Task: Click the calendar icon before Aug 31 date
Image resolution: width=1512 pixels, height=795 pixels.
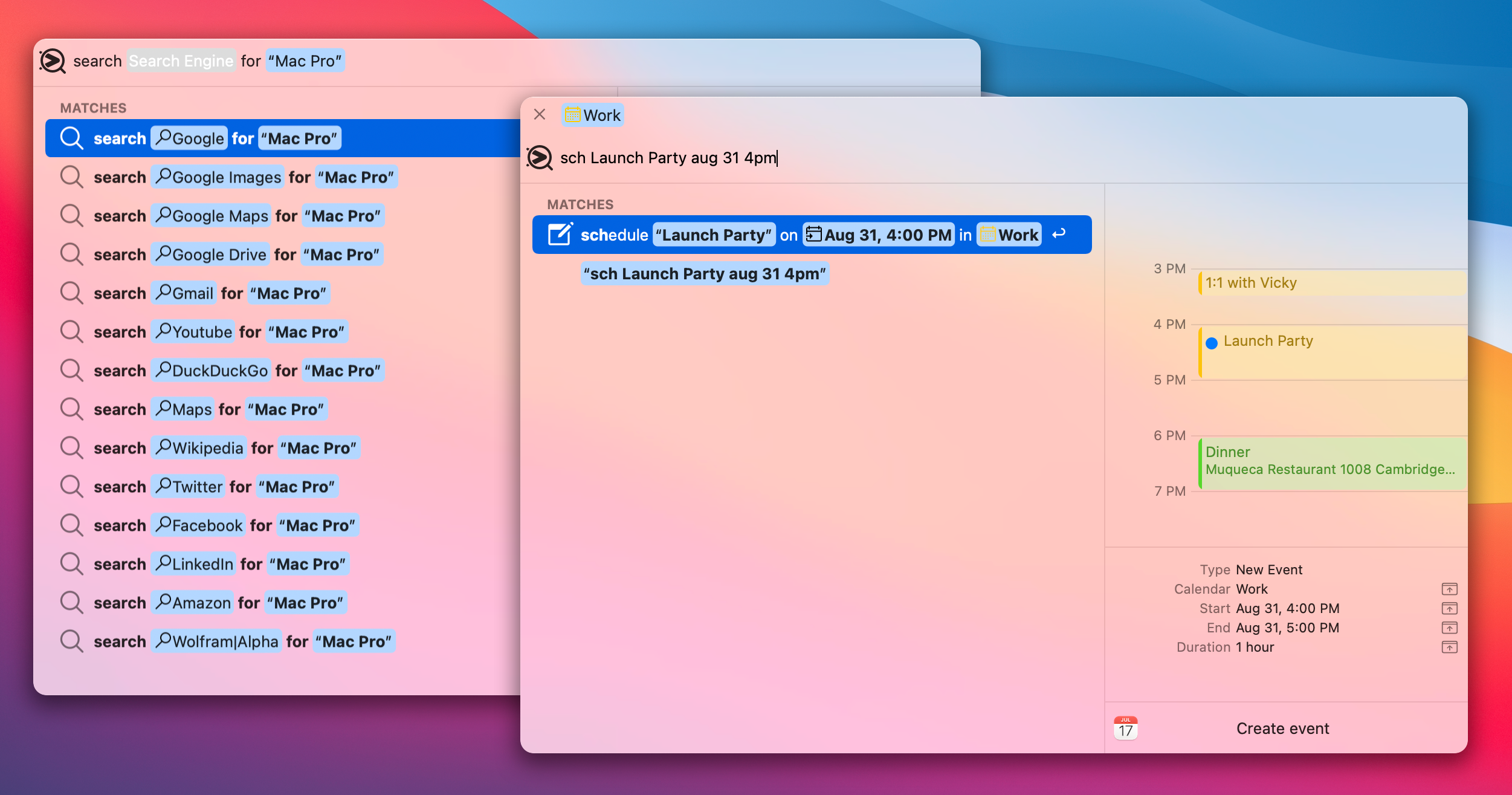Action: coord(814,234)
